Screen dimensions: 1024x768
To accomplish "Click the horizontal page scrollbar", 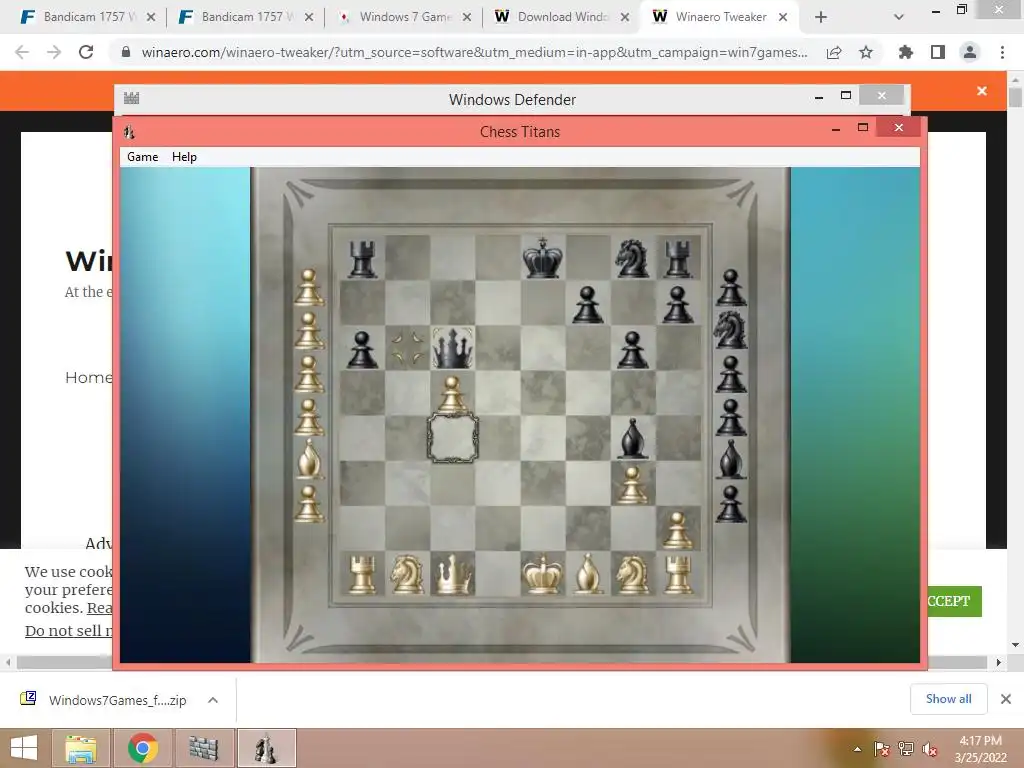I will click(502, 662).
